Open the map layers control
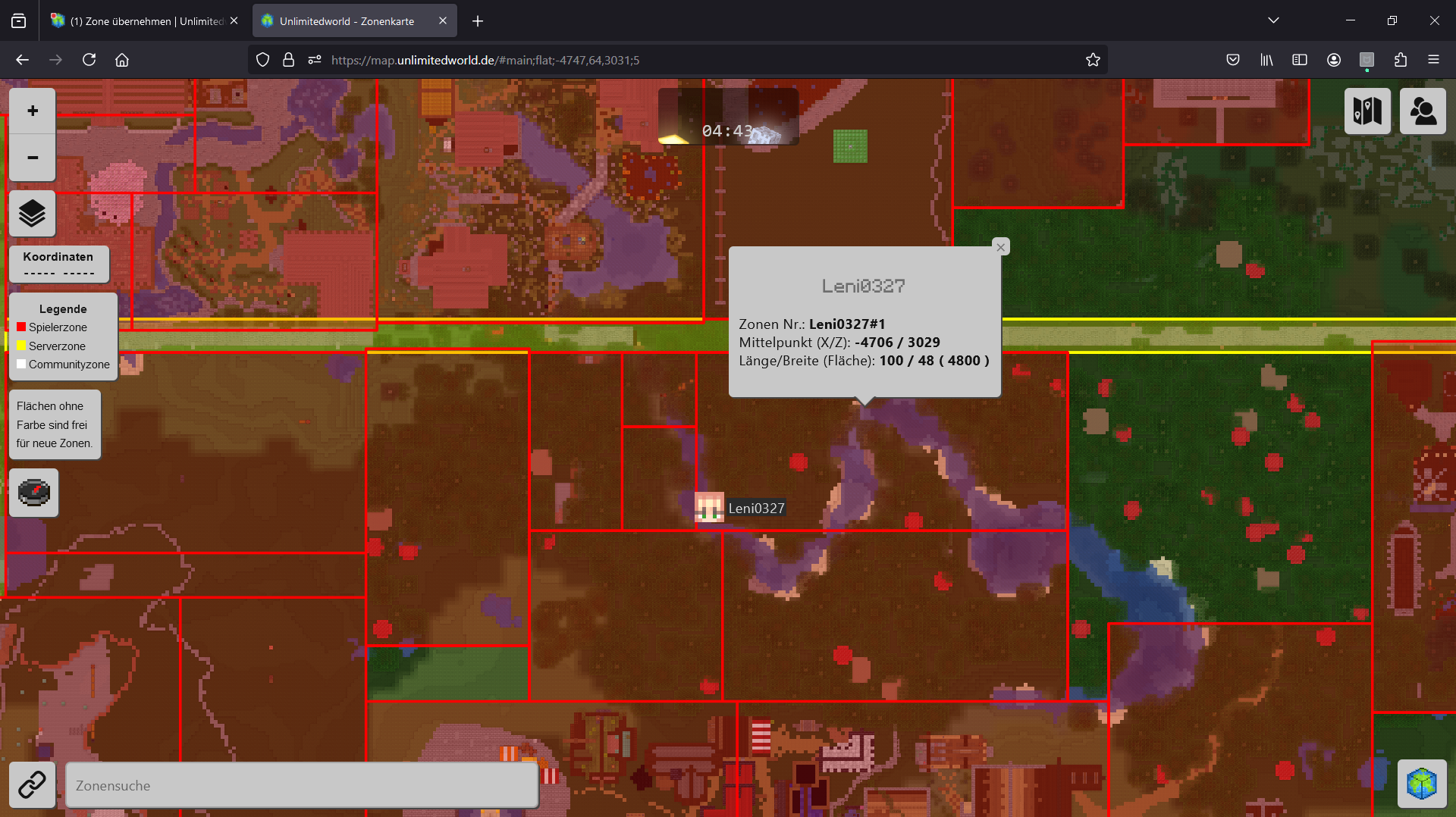The width and height of the screenshot is (1456, 817). 33,213
